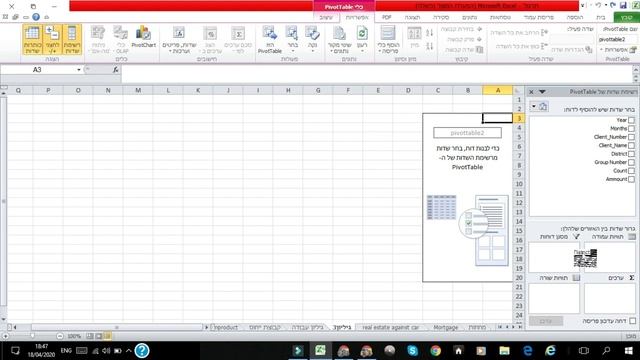
Task: Toggle the +/- Buttons ribbon icon
Action: click(x=52, y=39)
